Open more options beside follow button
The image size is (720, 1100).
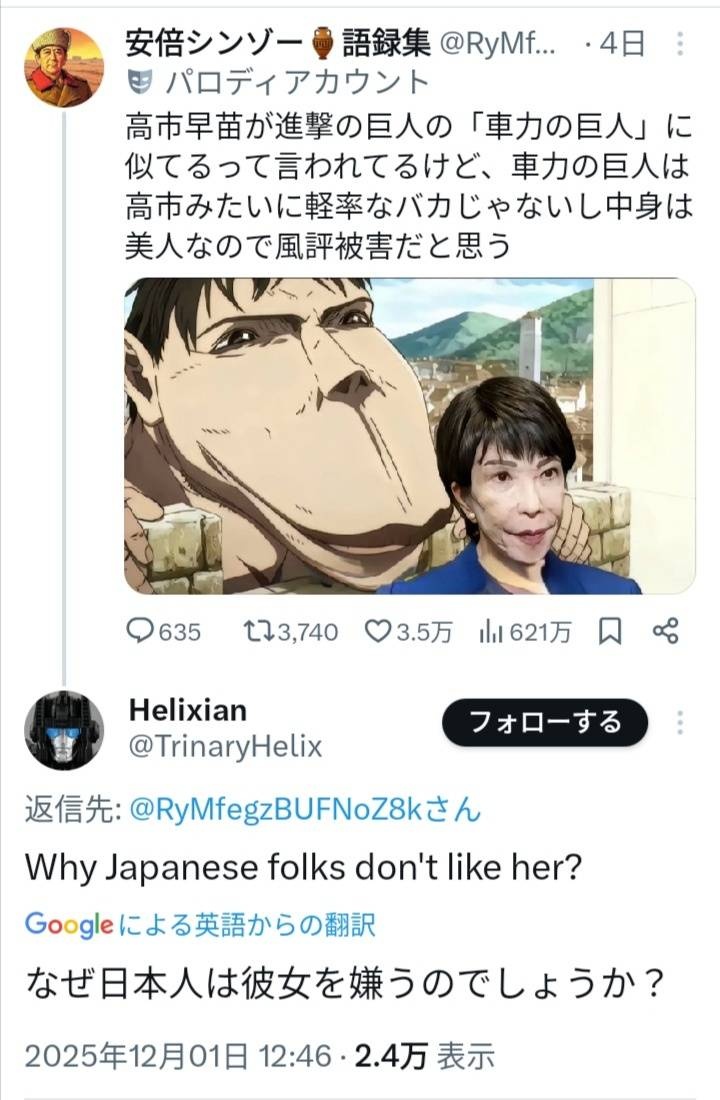click(681, 723)
